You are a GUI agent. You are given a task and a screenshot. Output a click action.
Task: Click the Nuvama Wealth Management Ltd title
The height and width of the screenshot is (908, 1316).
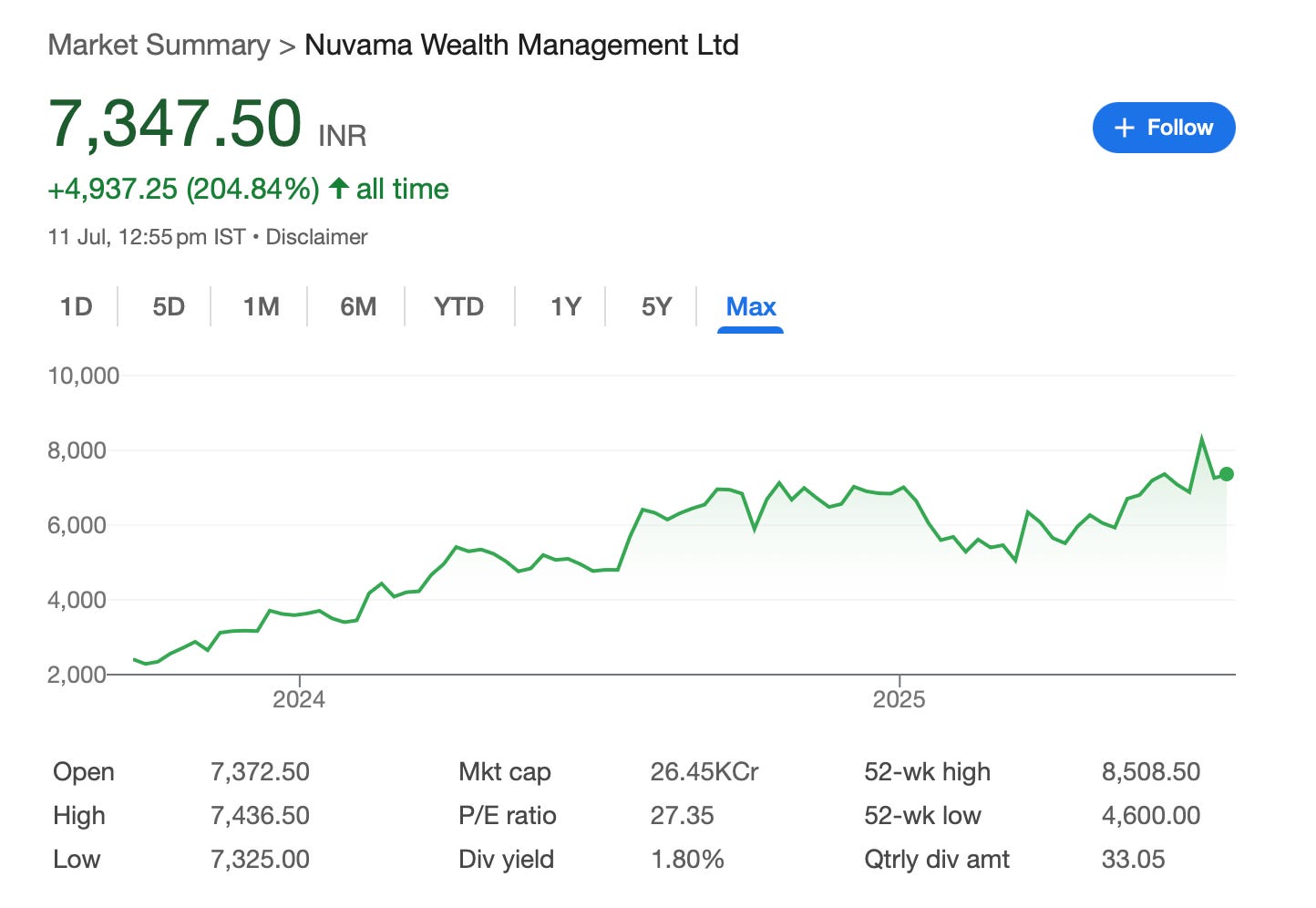[521, 45]
